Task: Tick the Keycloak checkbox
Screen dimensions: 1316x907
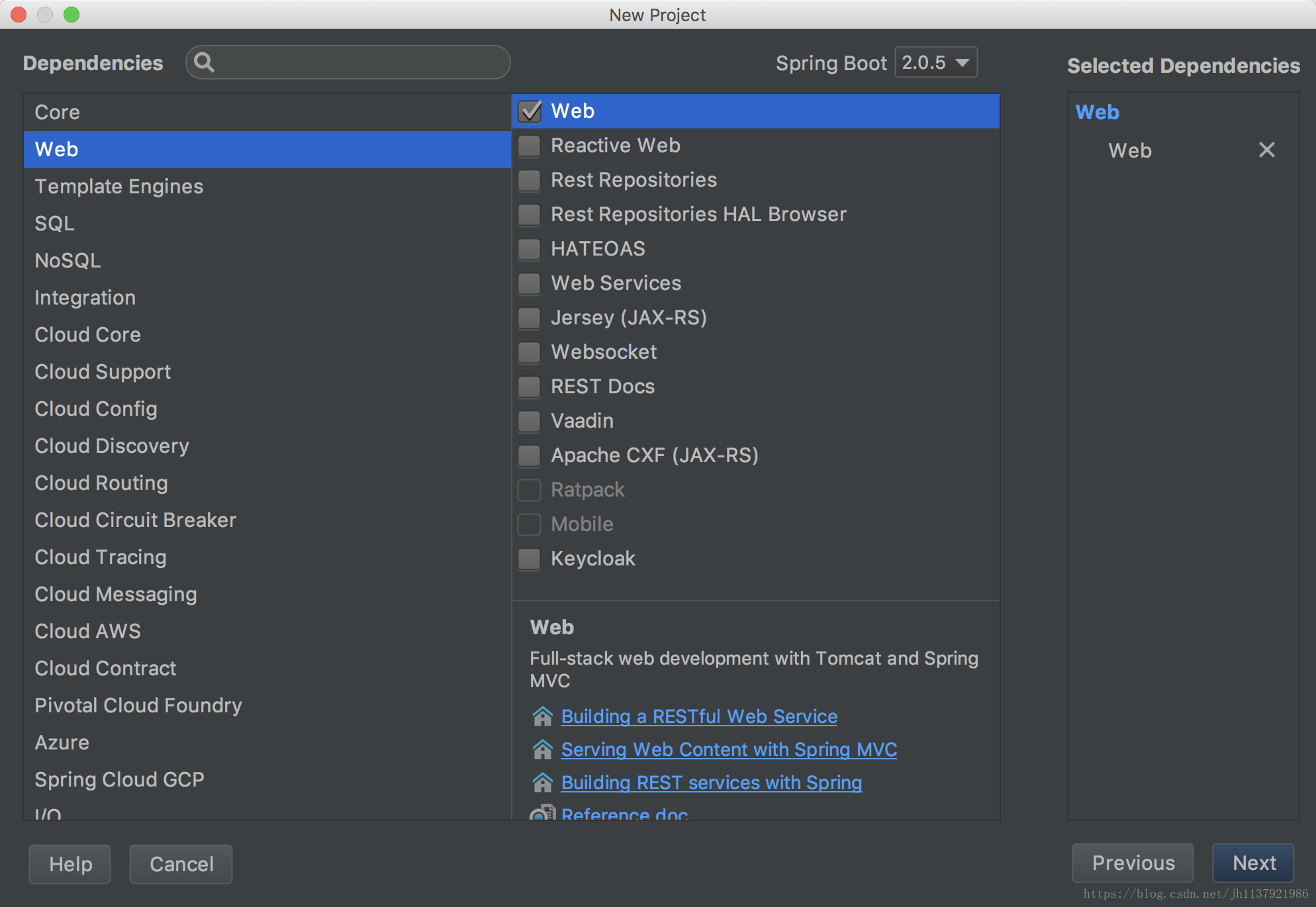Action: click(x=530, y=559)
